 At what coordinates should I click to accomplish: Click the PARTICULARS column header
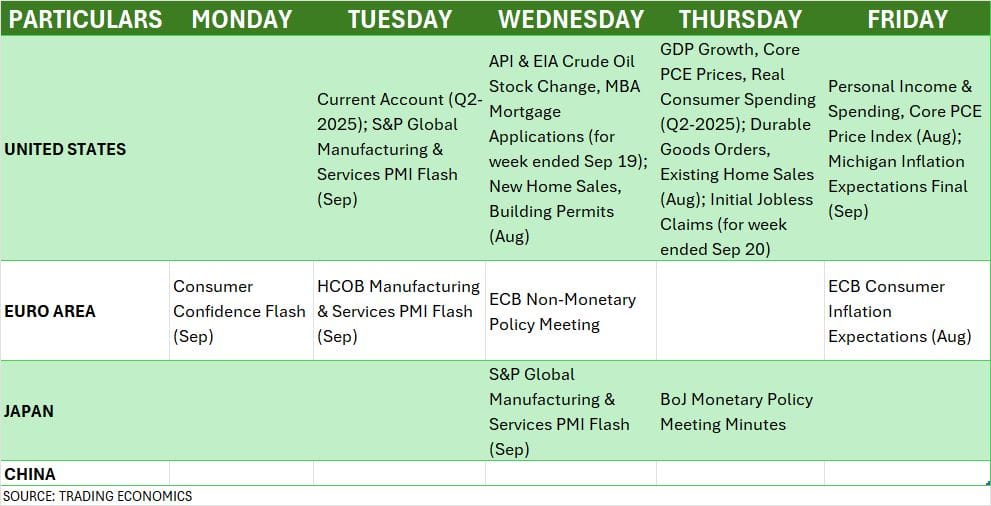[x=85, y=19]
